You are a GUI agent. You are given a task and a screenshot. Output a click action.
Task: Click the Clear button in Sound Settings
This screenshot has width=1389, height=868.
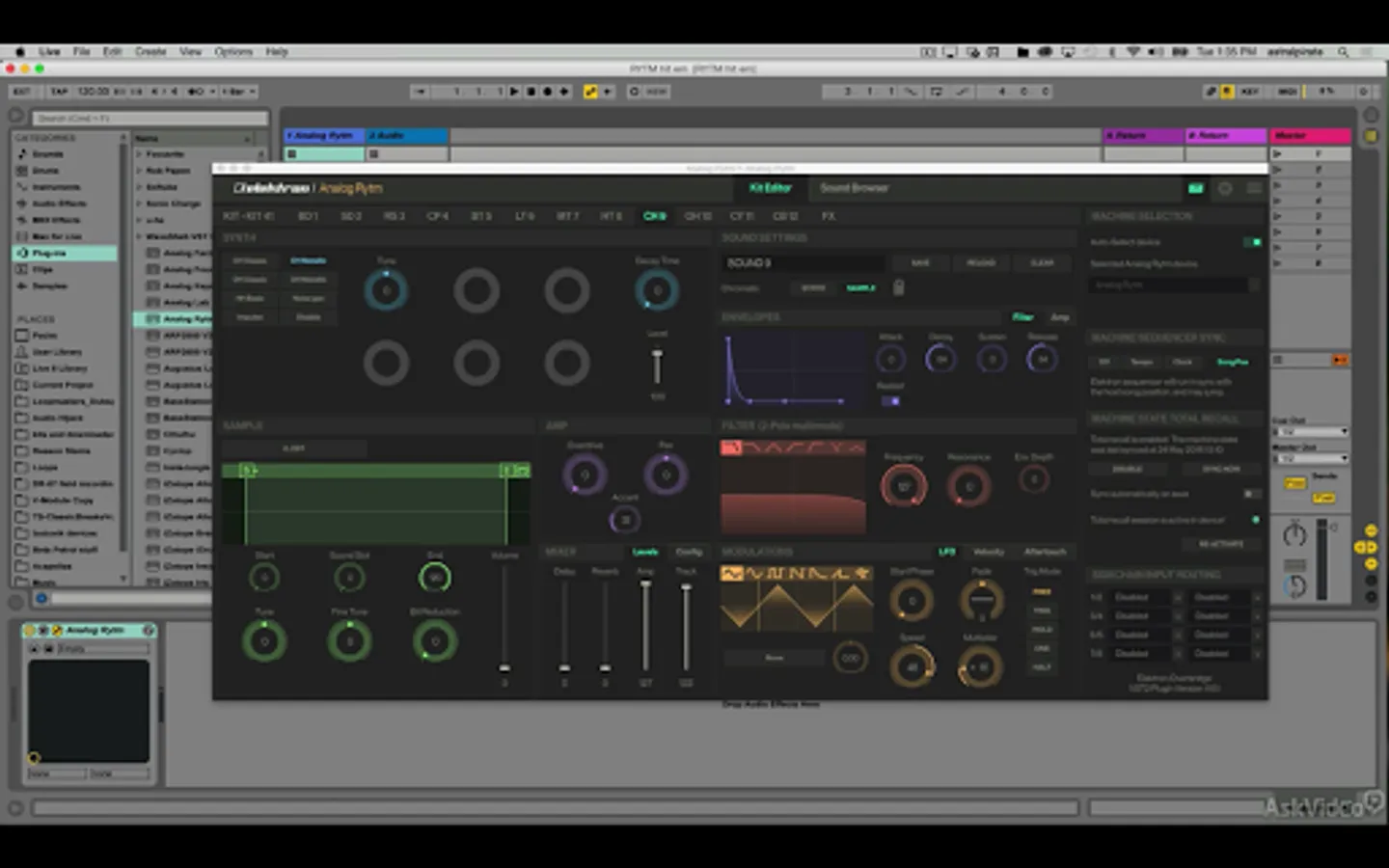pos(1042,263)
